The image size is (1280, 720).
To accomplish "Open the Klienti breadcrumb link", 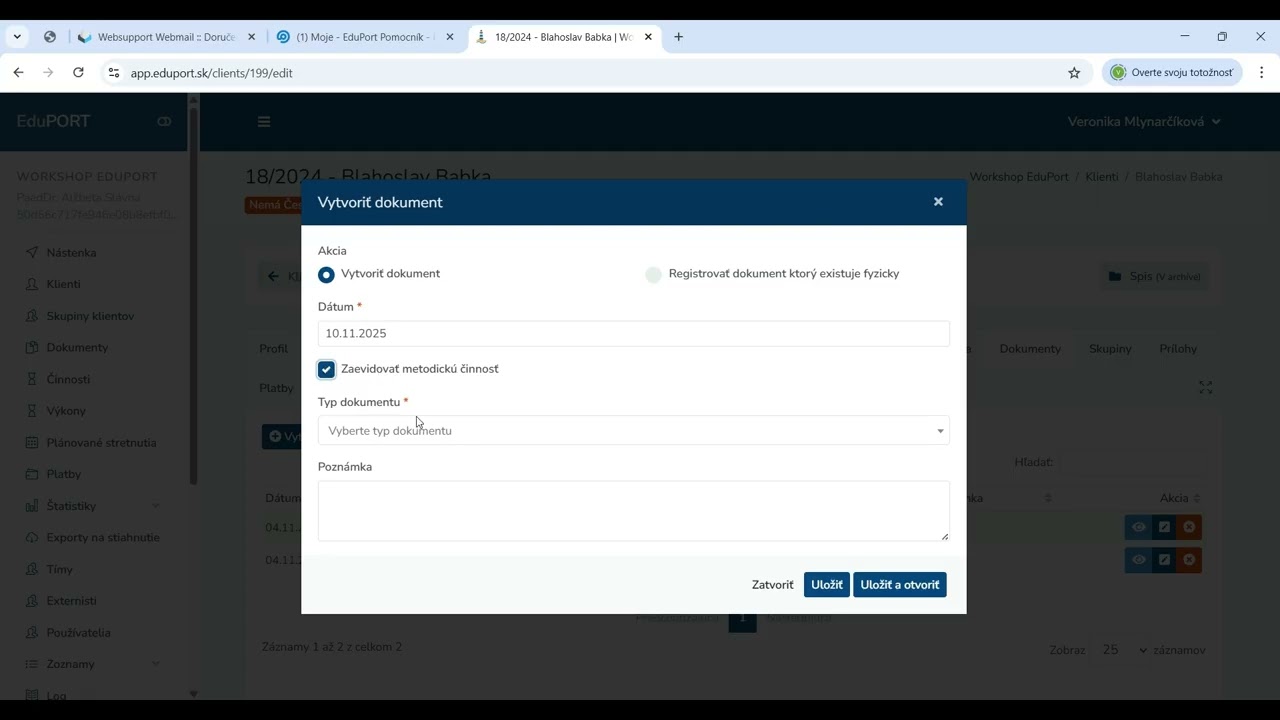I will [1102, 177].
